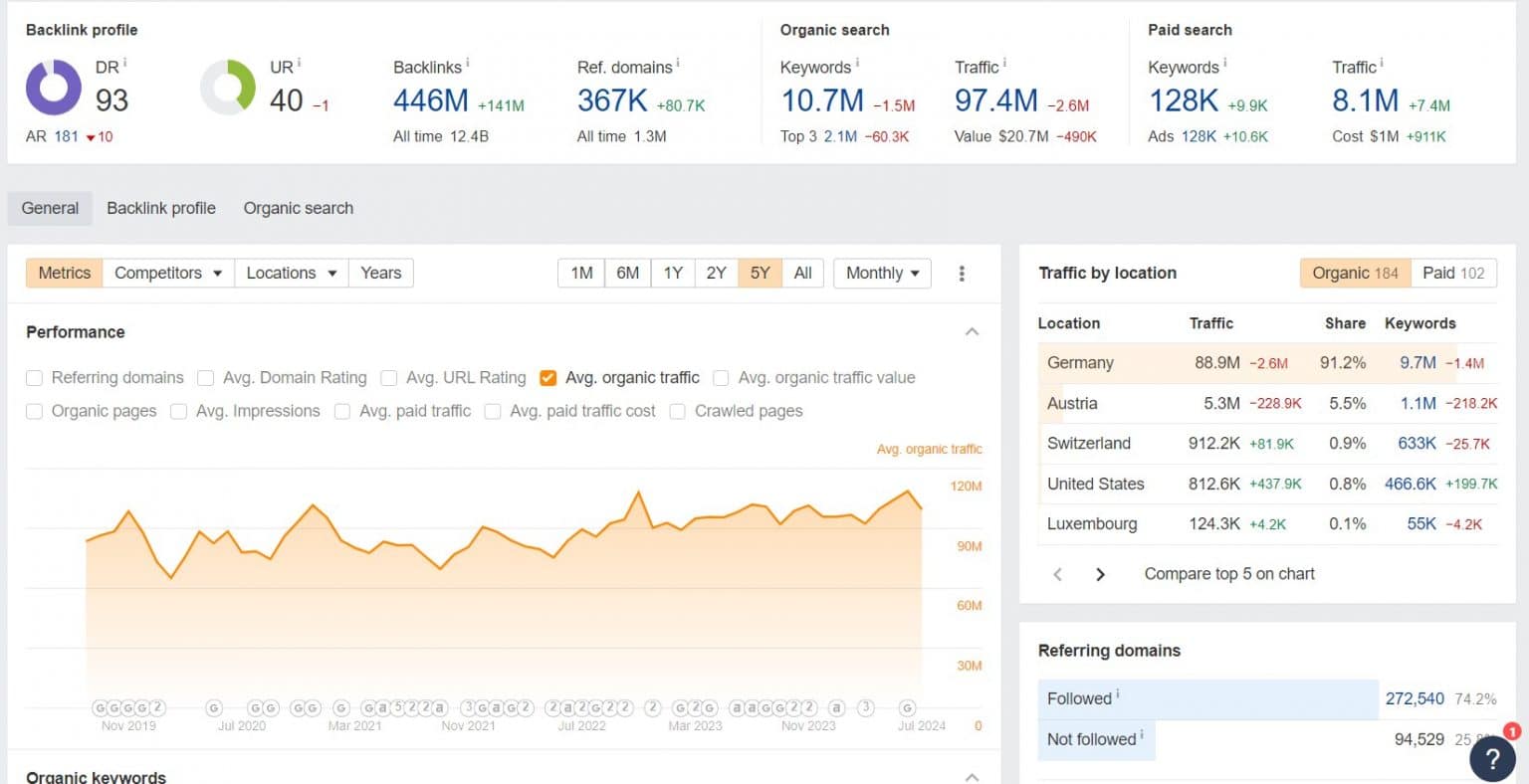Uncheck Avg. organic traffic
The width and height of the screenshot is (1529, 784).
[x=548, y=378]
